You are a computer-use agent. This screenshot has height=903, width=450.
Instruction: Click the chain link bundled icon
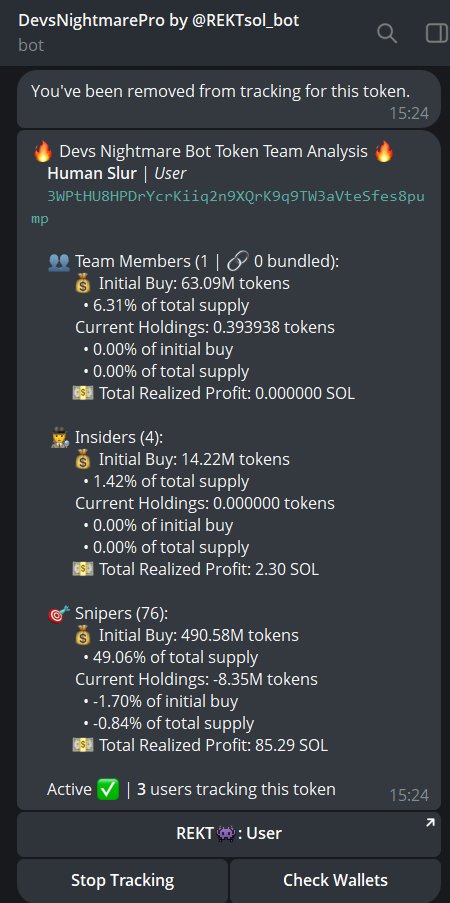237,262
